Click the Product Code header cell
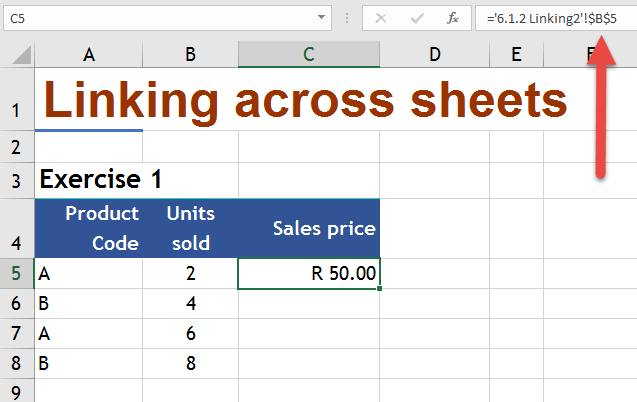This screenshot has height=402, width=637. (x=88, y=228)
